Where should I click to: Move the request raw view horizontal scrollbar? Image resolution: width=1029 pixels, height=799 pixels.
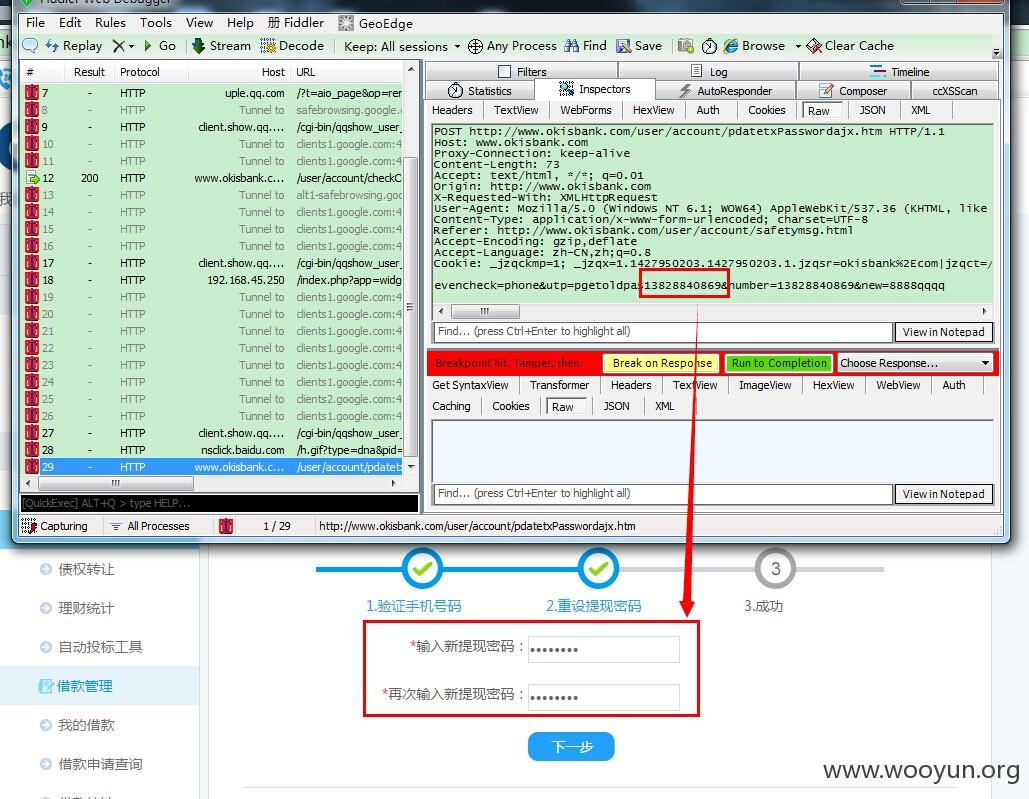click(x=485, y=311)
